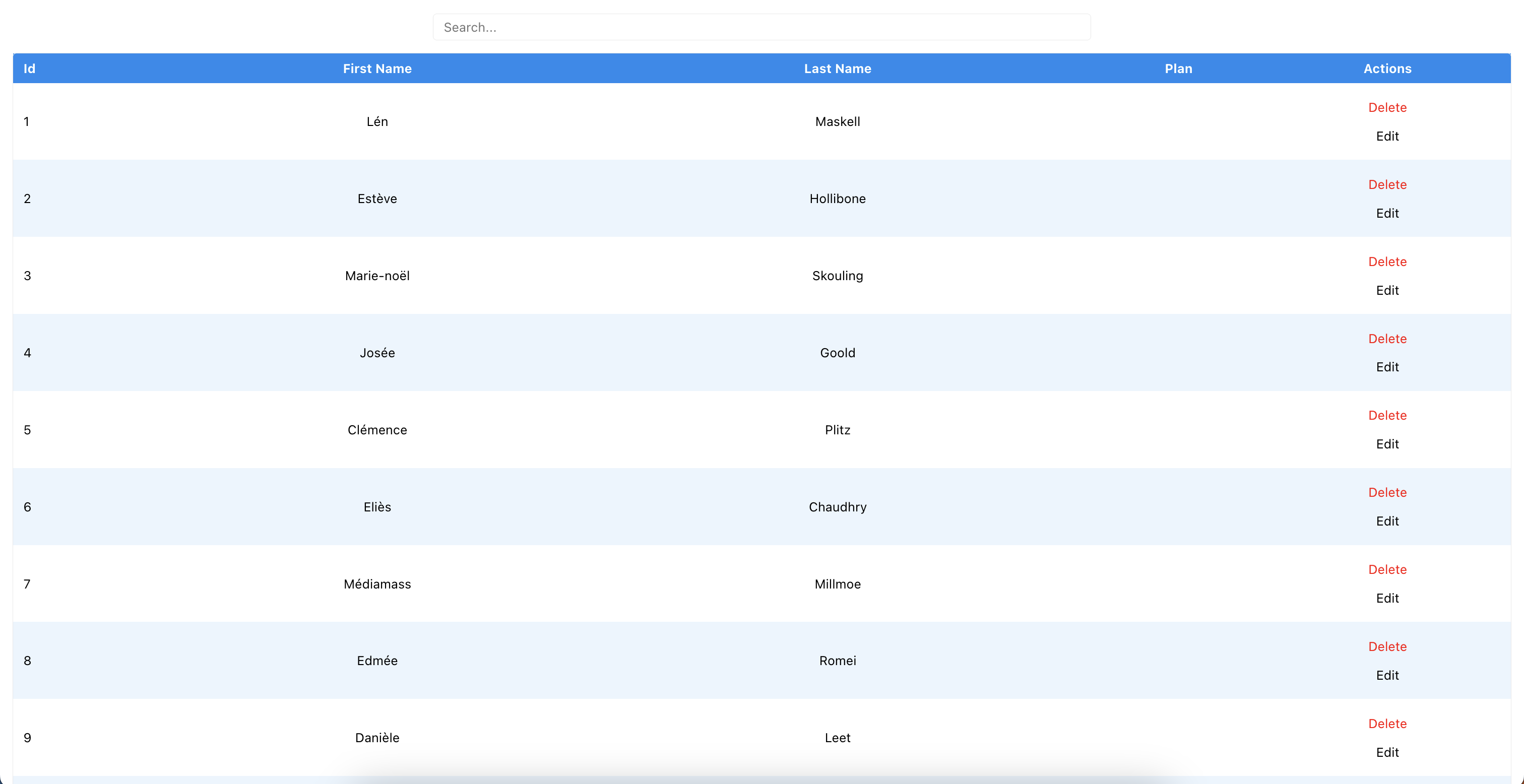Image resolution: width=1524 pixels, height=784 pixels.
Task: Edit Marie-noël Skouling row
Action: [1387, 291]
